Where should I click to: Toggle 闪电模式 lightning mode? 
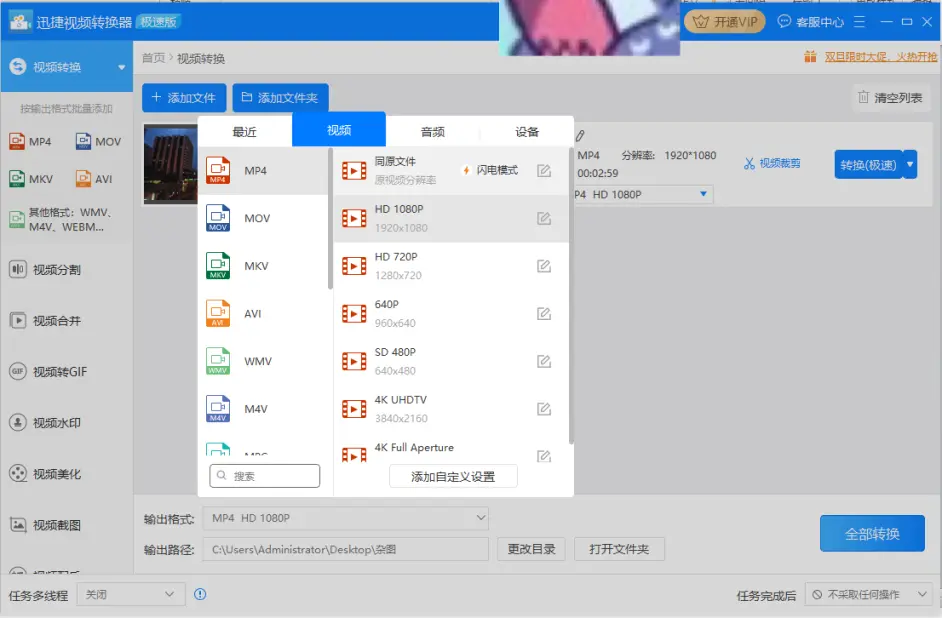coord(490,170)
